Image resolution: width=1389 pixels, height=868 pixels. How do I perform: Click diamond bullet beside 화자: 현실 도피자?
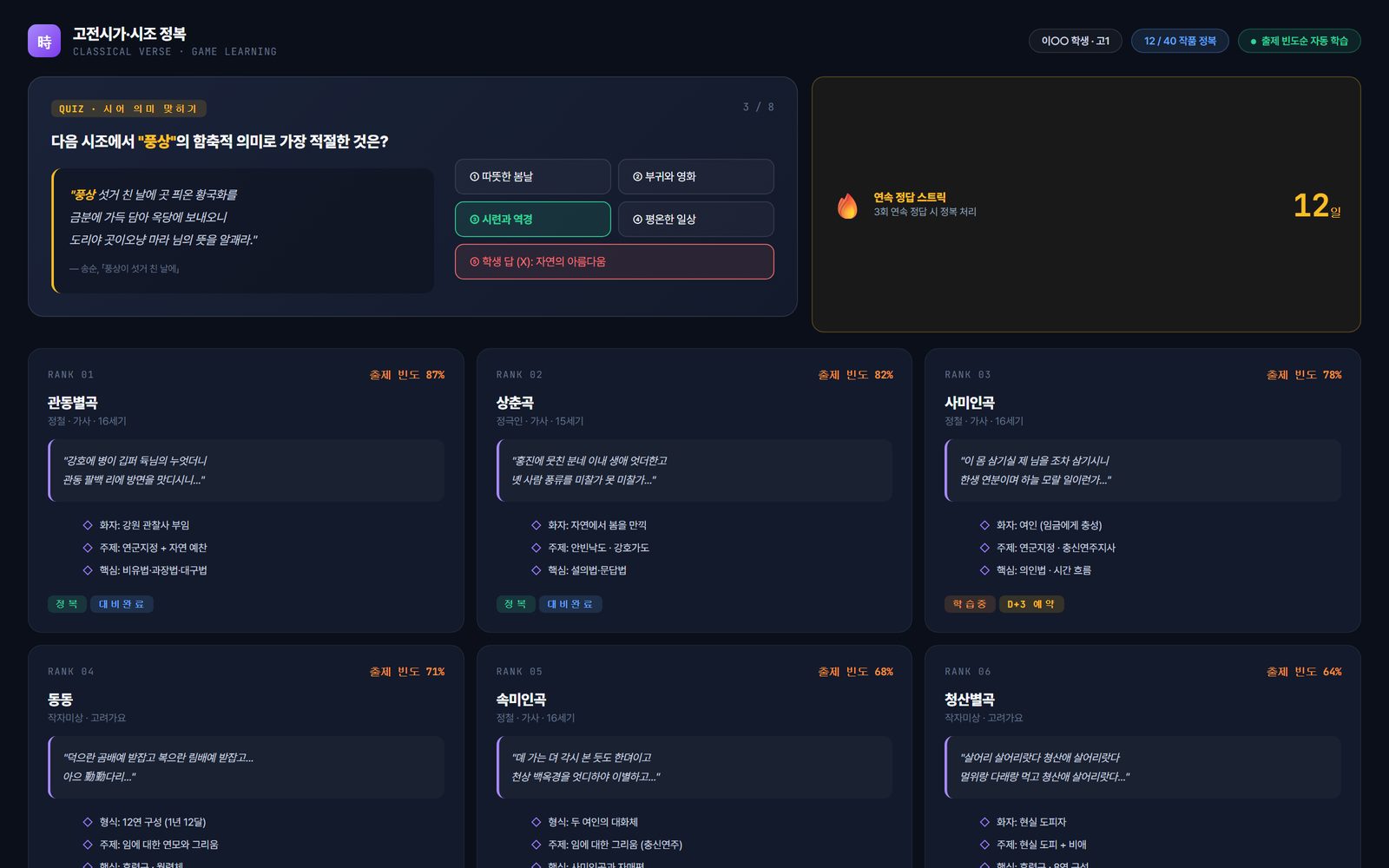pyautogui.click(x=984, y=822)
